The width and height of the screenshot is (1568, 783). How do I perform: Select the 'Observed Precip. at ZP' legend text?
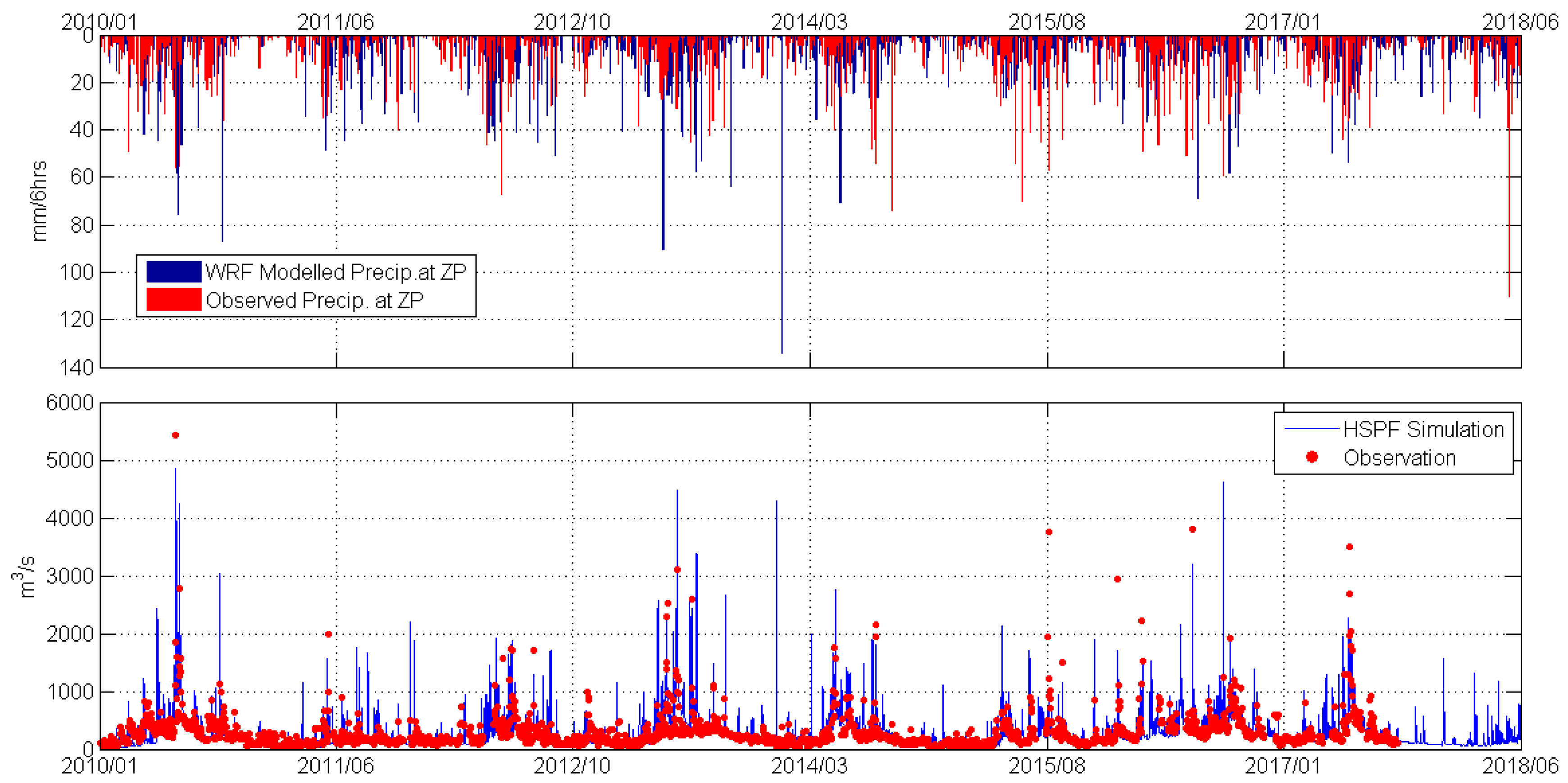tap(314, 300)
